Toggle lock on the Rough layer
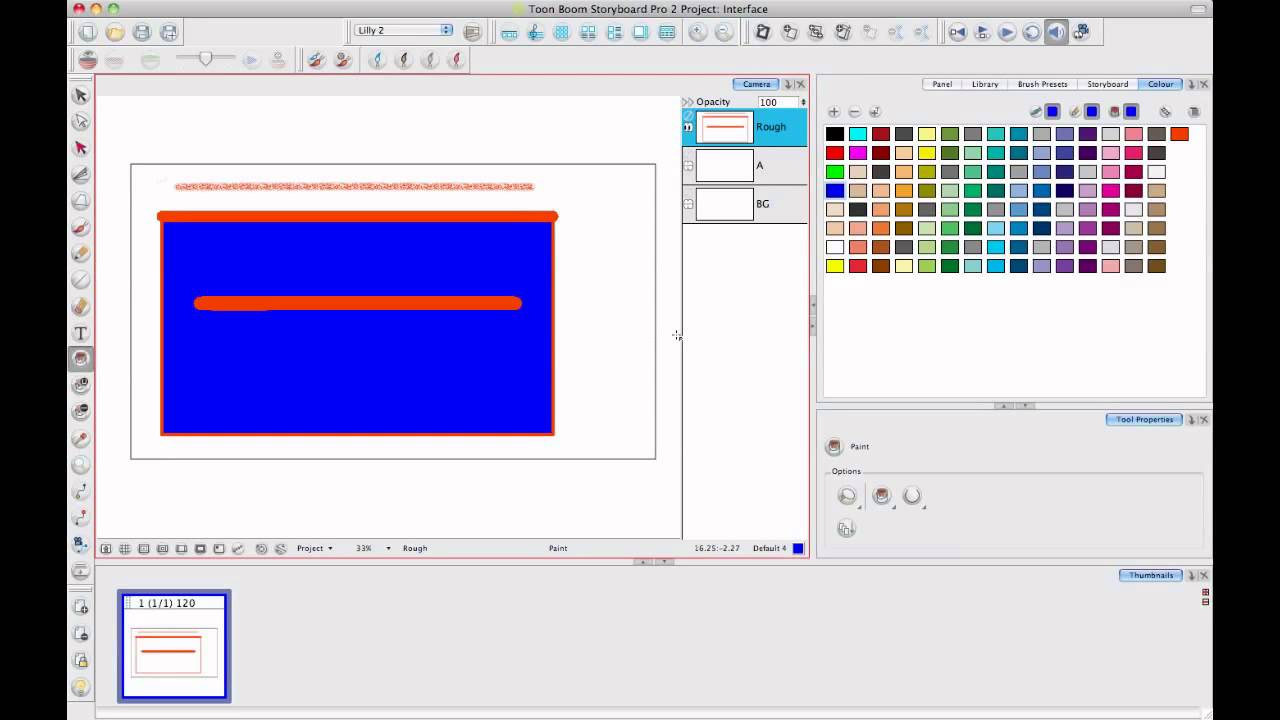The width and height of the screenshot is (1280, 720). [x=688, y=128]
